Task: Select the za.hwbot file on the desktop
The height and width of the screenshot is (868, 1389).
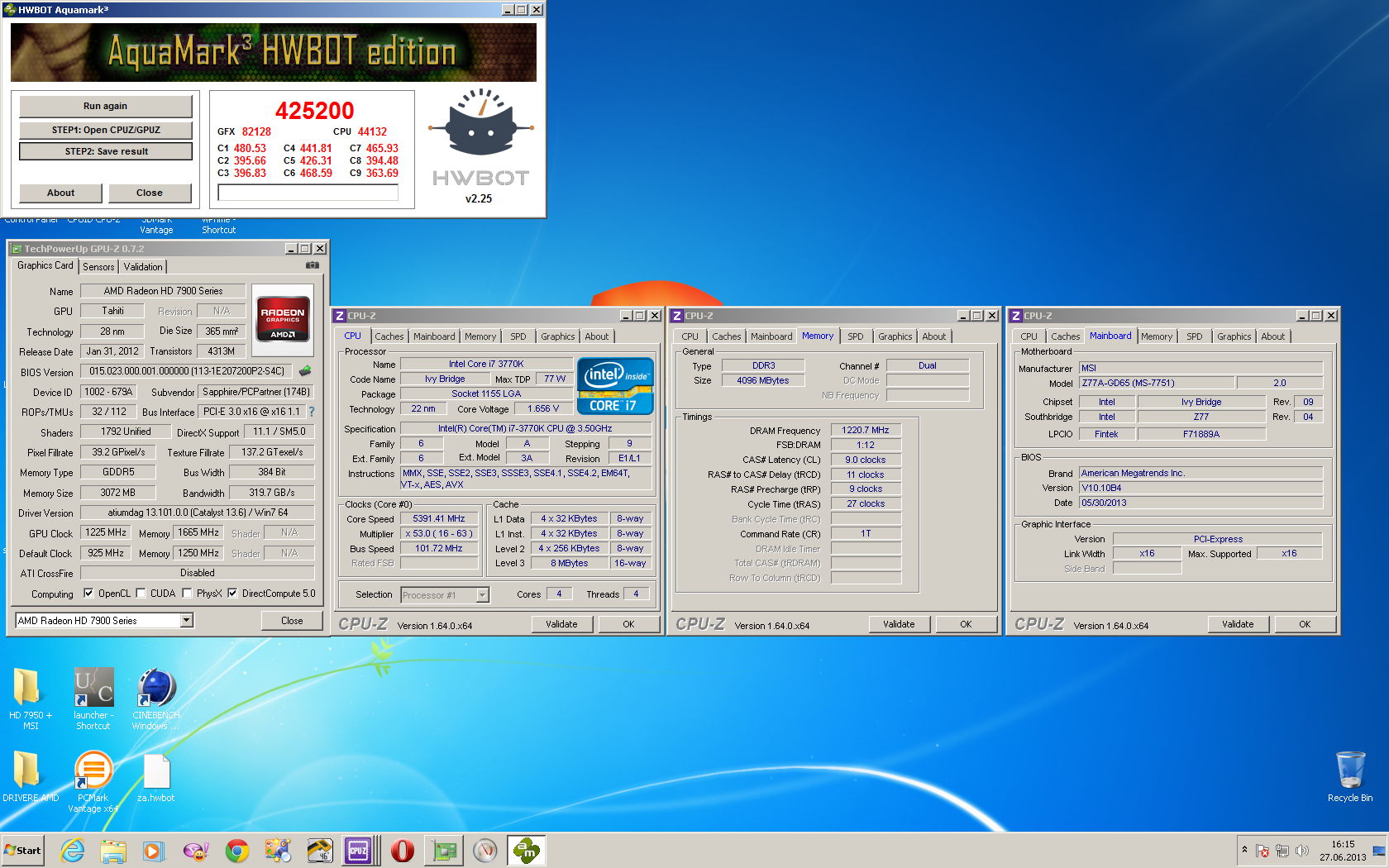Action: click(155, 776)
